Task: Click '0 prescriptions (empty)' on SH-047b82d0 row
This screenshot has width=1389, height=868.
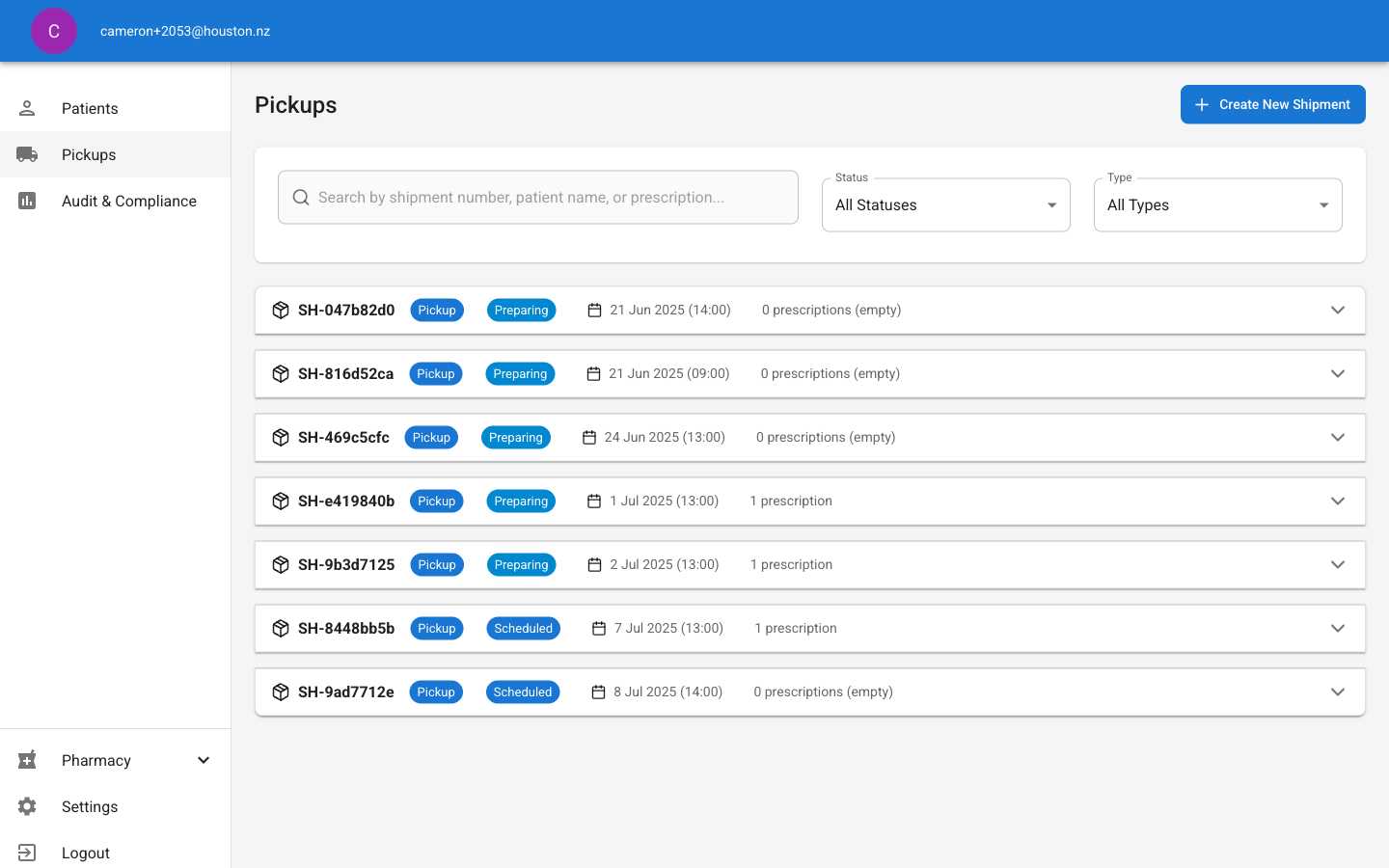Action: tap(831, 310)
